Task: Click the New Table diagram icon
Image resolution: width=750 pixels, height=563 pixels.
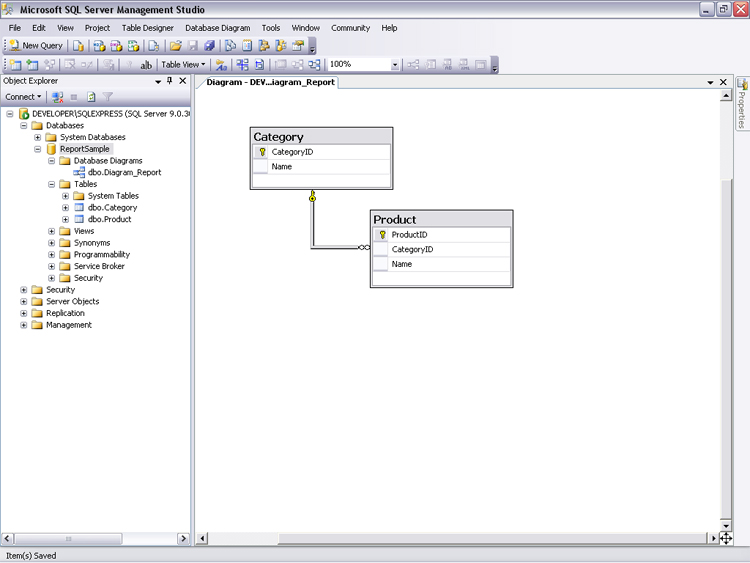Action: (15, 65)
